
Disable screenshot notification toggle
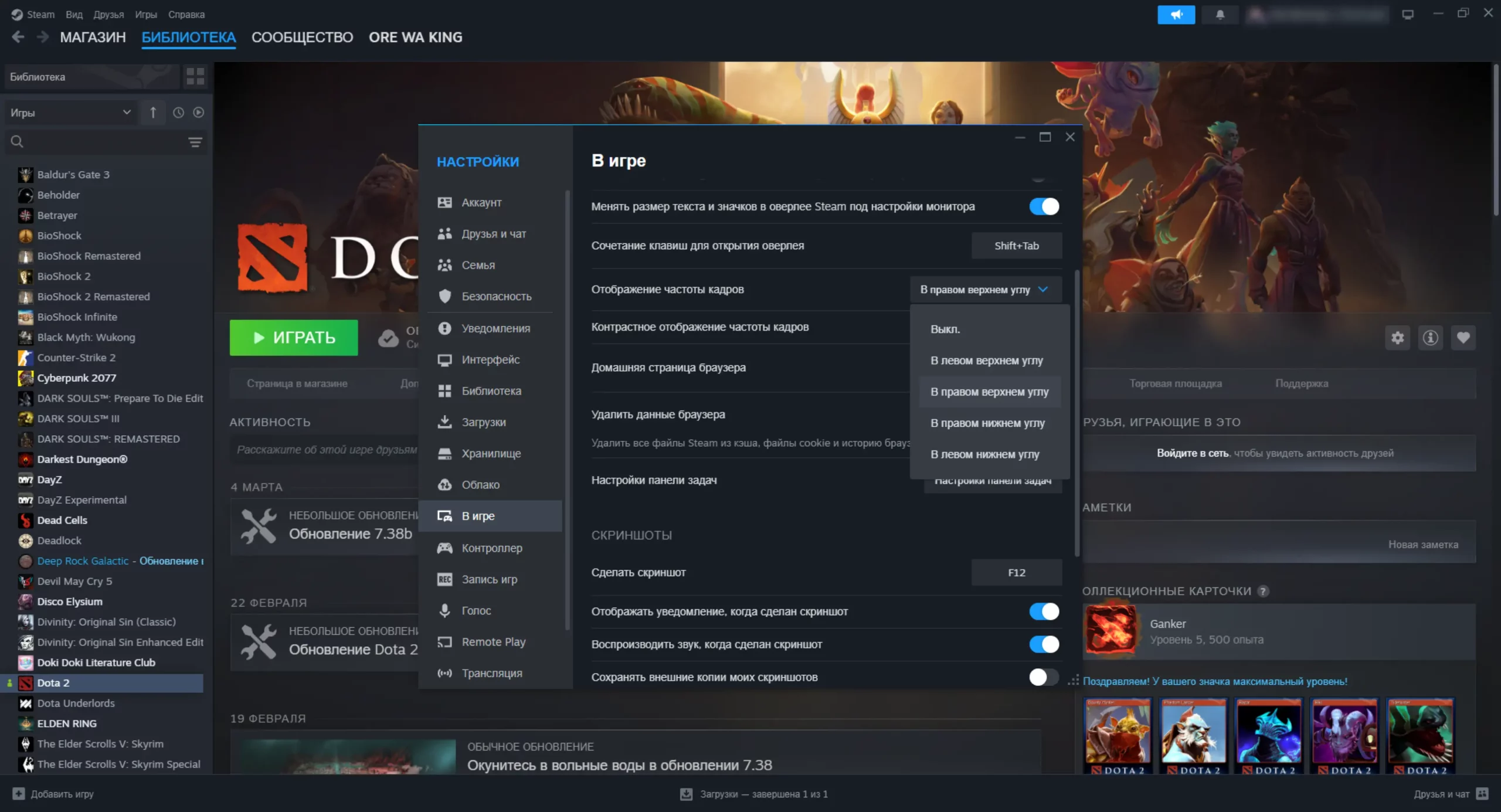click(x=1044, y=611)
